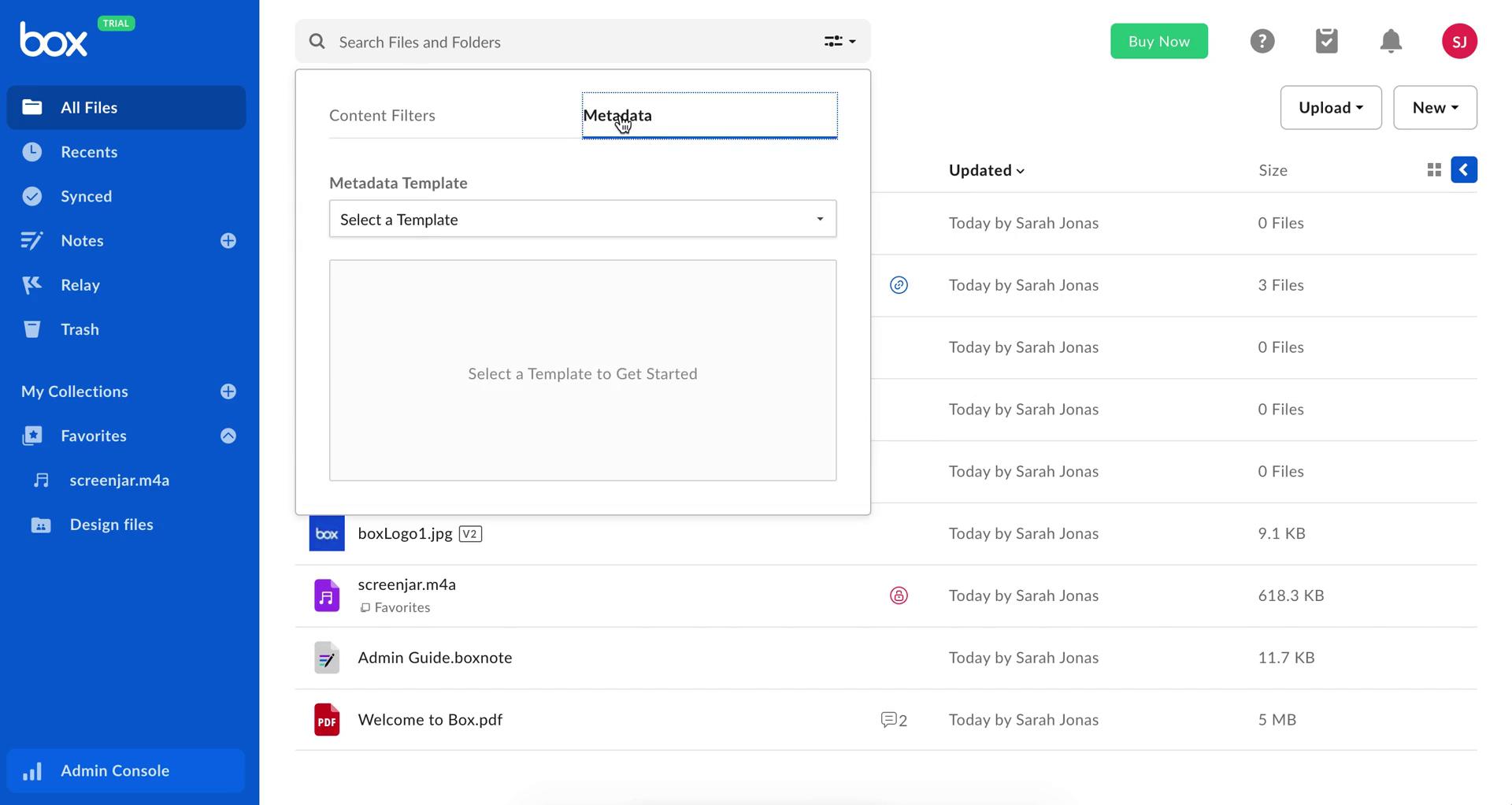Screen dimensions: 1512x805
Task: Open Welcome to Box.pdf file
Action: tap(430, 720)
